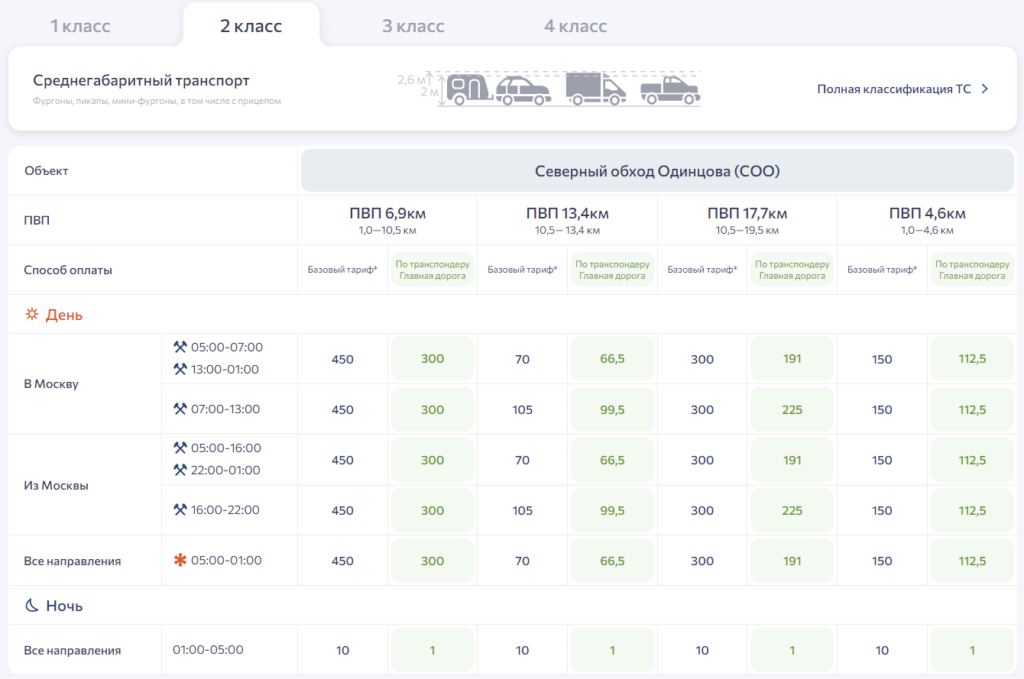Switch to the 3 класс tab
The width and height of the screenshot is (1024, 679).
(413, 26)
